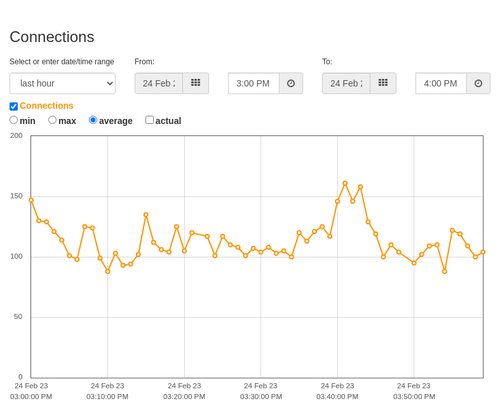Click the first data point at 03:00 PM
The image size is (500, 403).
(31, 200)
